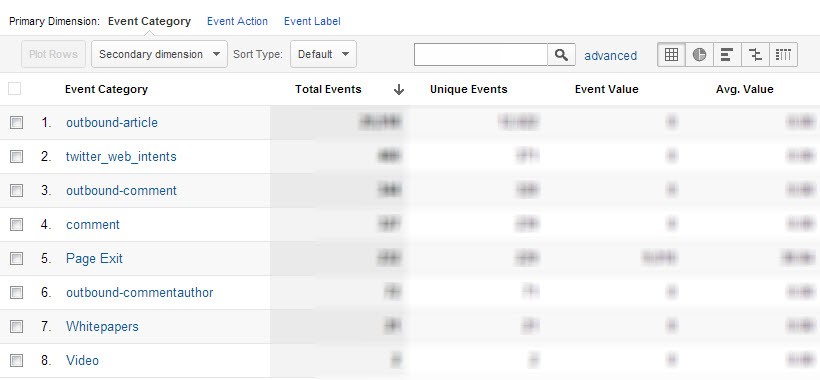Open the Video category link

point(82,361)
